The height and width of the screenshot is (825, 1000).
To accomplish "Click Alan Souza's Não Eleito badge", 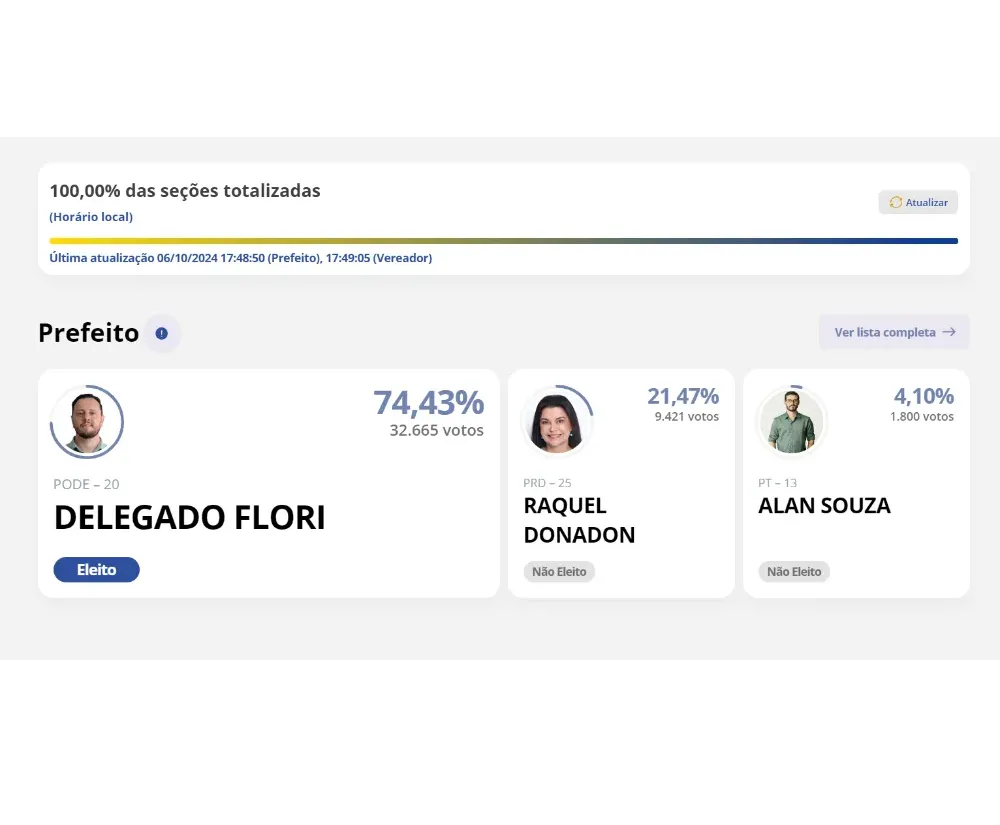I will click(x=794, y=571).
